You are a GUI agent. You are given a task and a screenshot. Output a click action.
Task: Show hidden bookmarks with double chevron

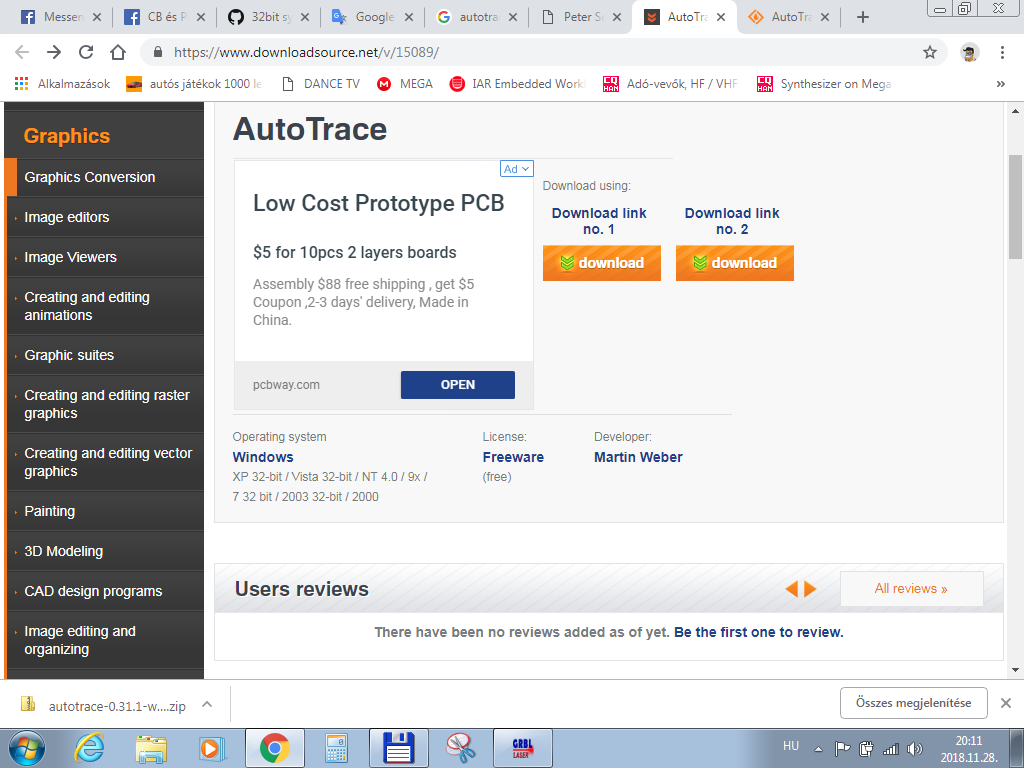pos(1000,84)
